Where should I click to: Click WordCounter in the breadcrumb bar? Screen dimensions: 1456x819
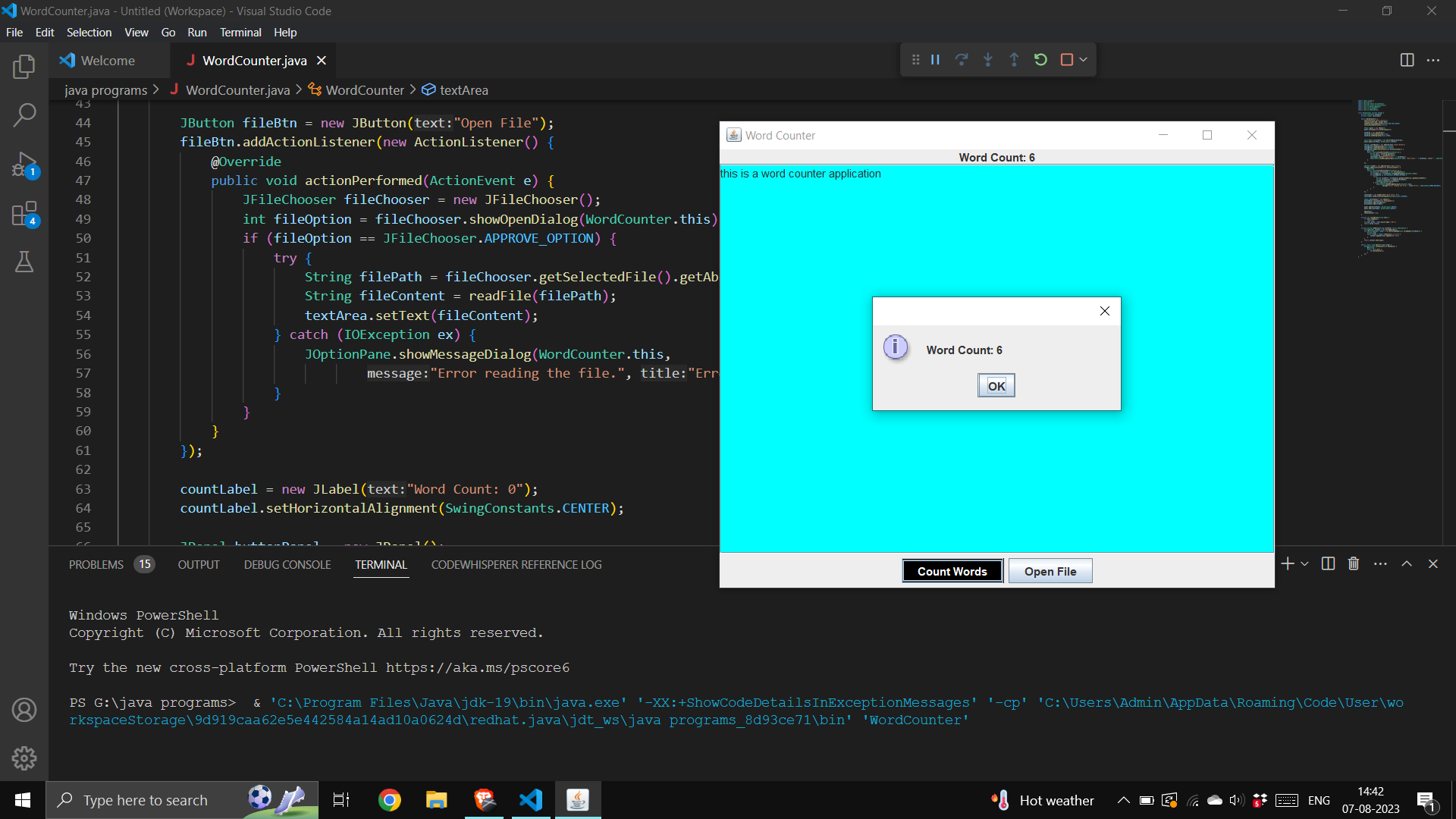364,89
